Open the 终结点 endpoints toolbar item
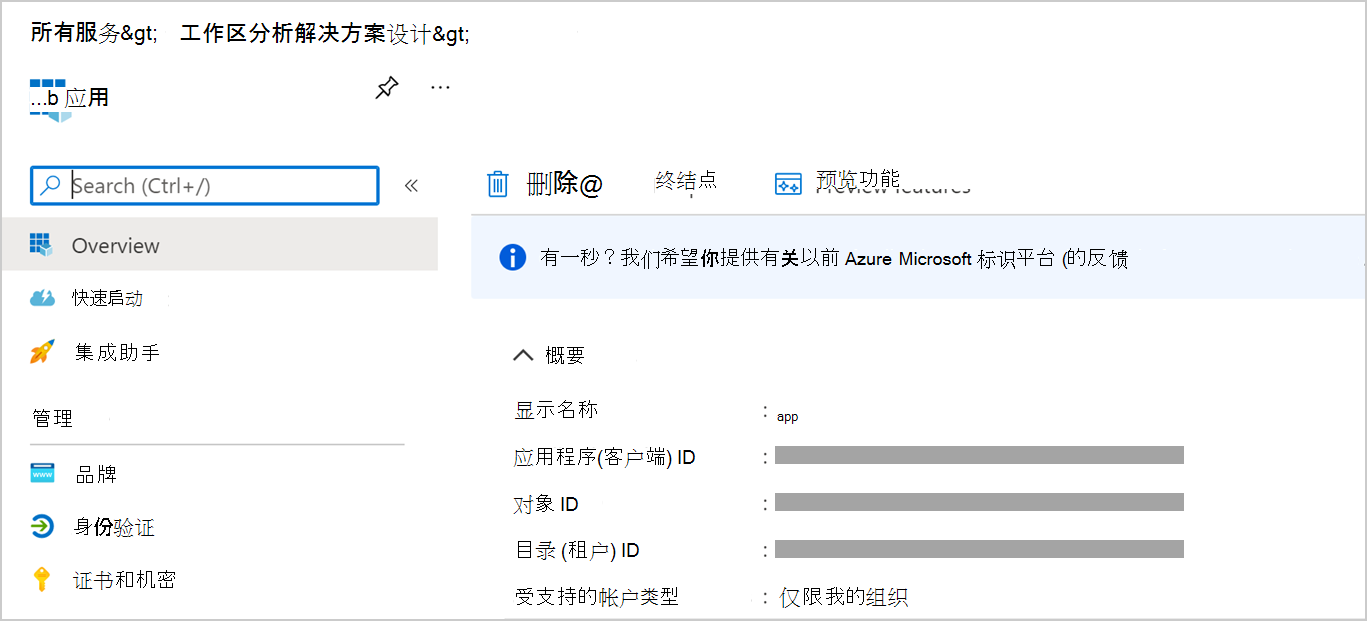Viewport: 1367px width, 621px height. 686,180
